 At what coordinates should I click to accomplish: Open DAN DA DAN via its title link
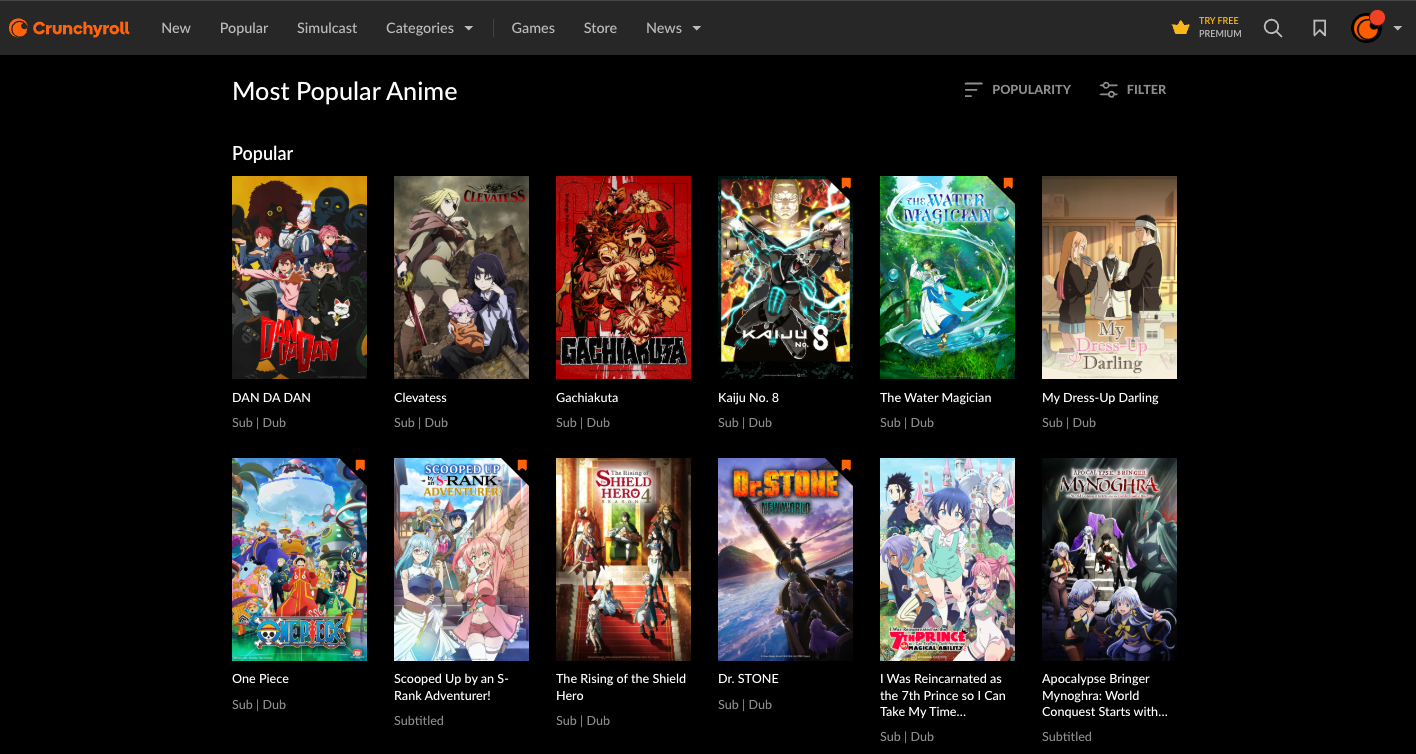coord(271,397)
